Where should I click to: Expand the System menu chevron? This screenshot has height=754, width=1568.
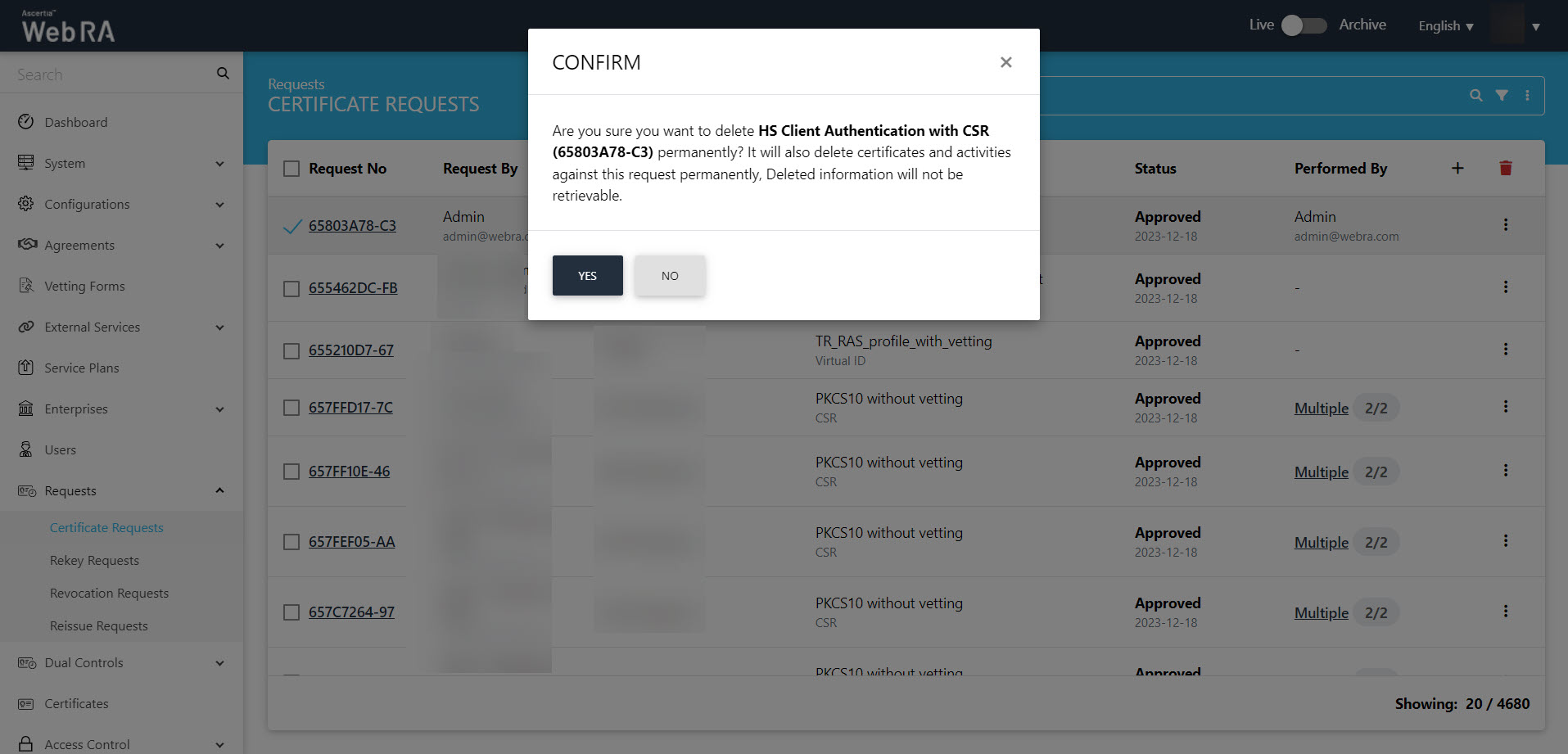(x=219, y=164)
